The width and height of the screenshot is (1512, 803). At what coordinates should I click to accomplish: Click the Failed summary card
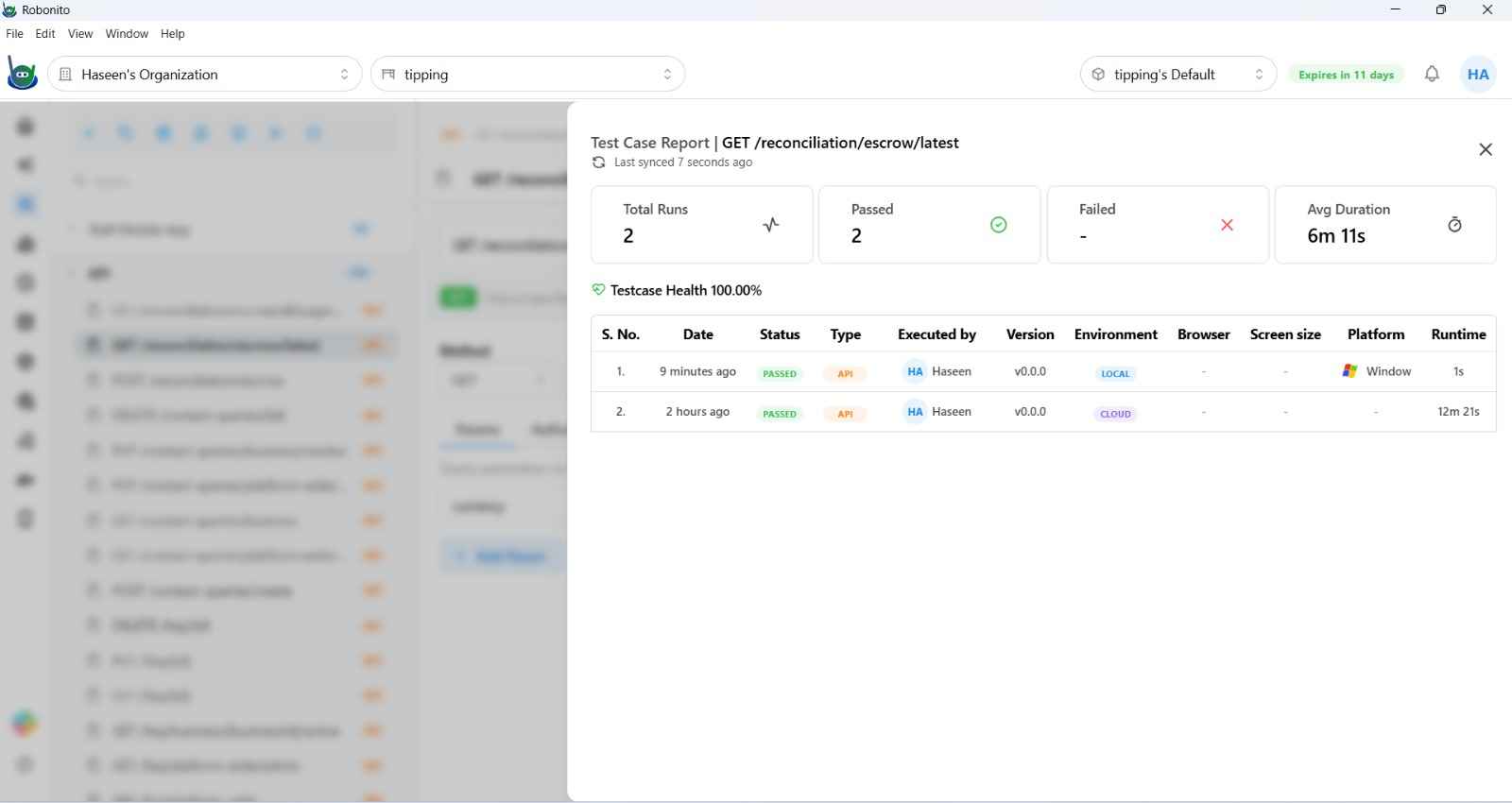coord(1158,225)
